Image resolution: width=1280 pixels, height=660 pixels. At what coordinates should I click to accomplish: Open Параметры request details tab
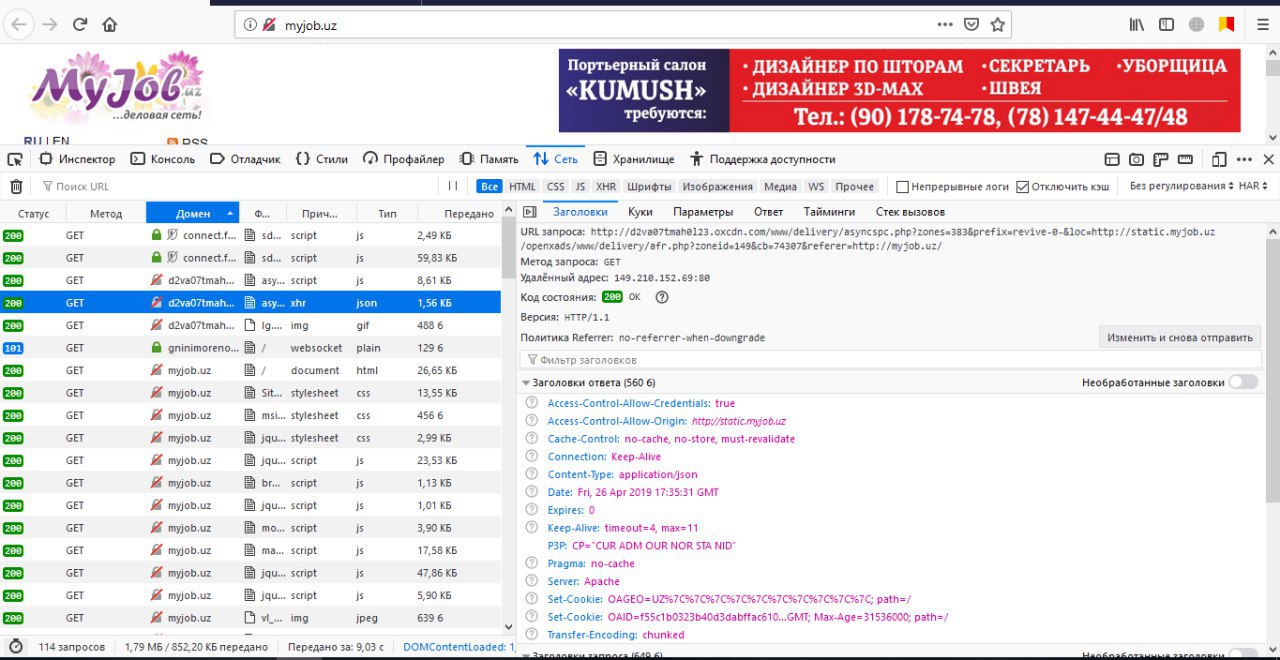[703, 212]
